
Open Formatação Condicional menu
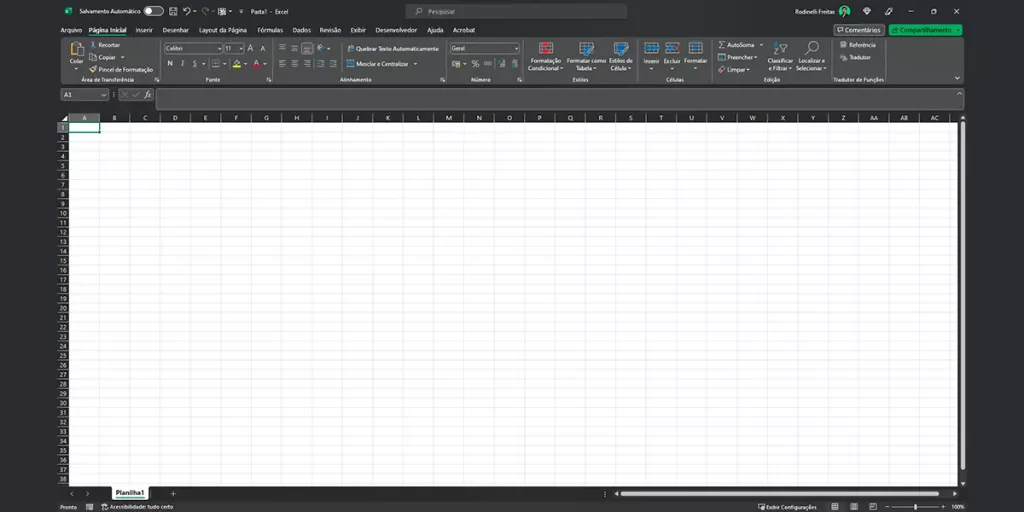(545, 57)
